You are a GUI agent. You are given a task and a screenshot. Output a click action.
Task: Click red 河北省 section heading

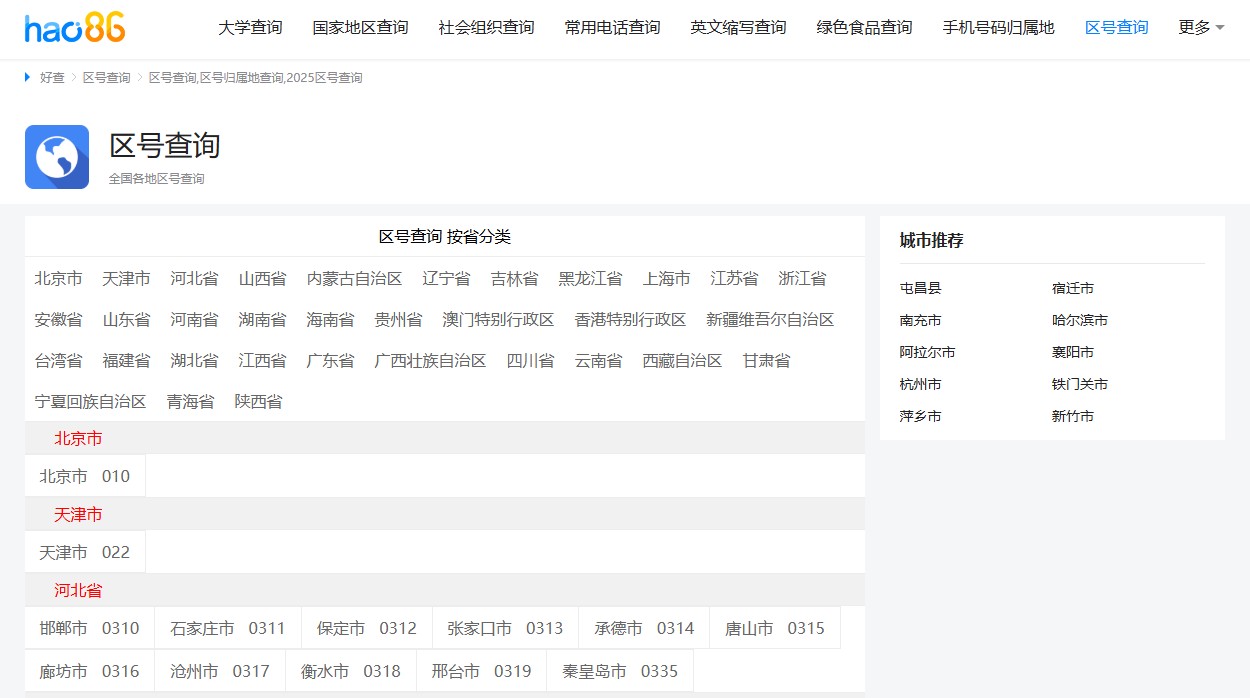[78, 591]
